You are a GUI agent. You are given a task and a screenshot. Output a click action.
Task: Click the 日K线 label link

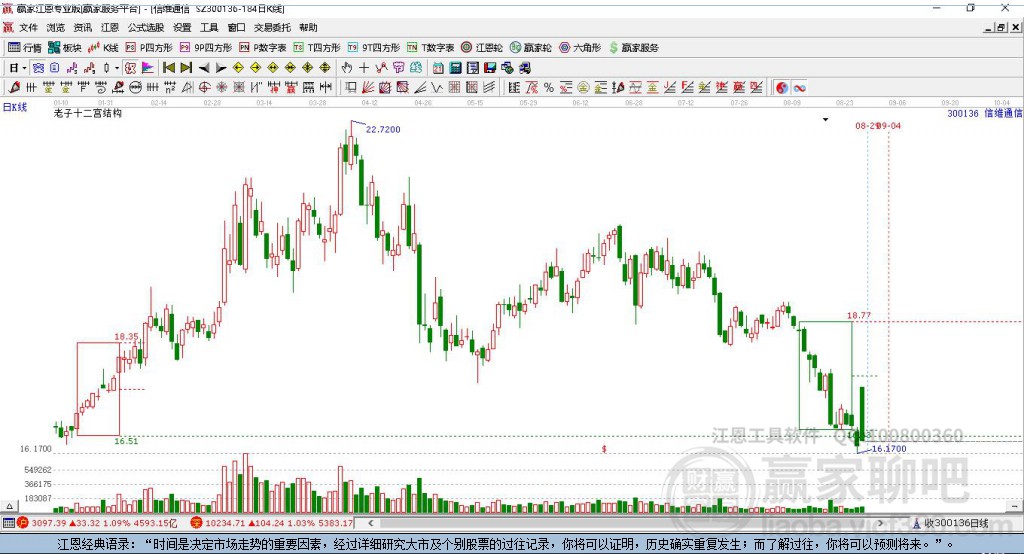[x=15, y=107]
